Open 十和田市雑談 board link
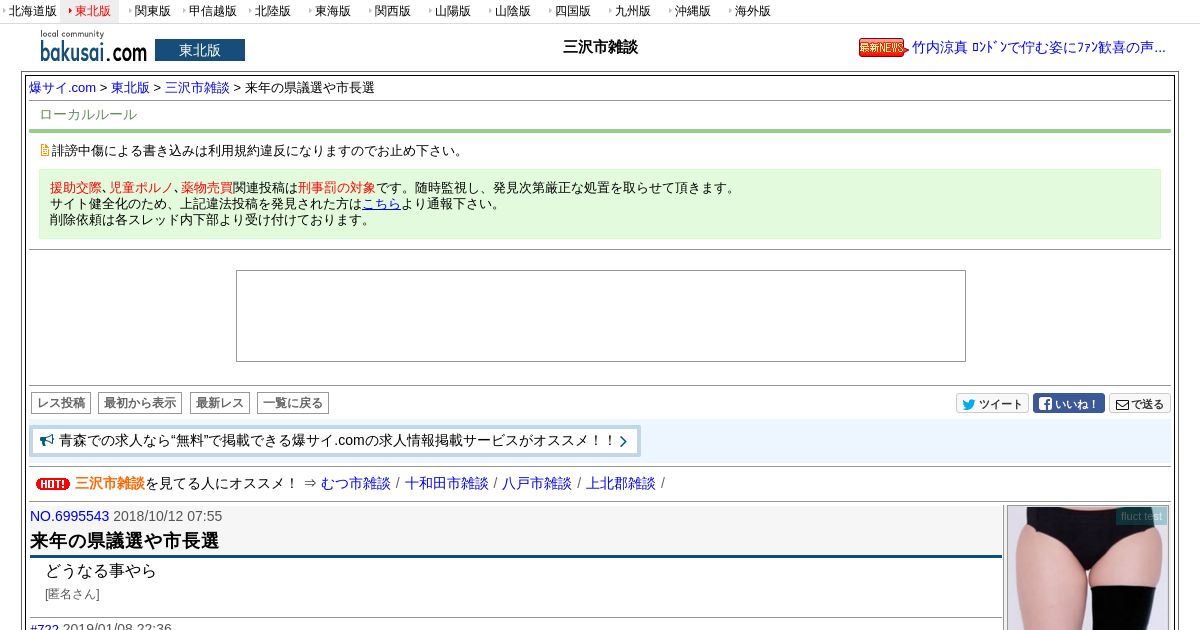 pos(447,483)
